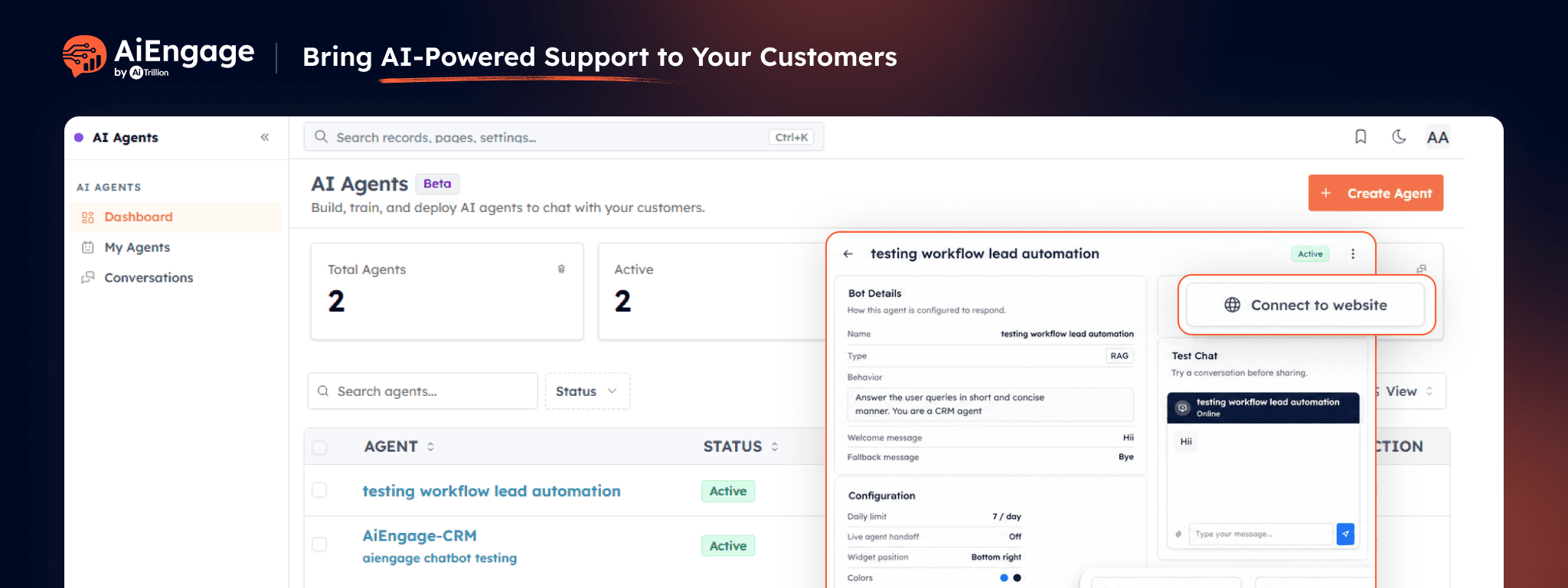Image resolution: width=1568 pixels, height=588 pixels.
Task: Click the Active status of AiEngage-CRM row
Action: point(728,546)
